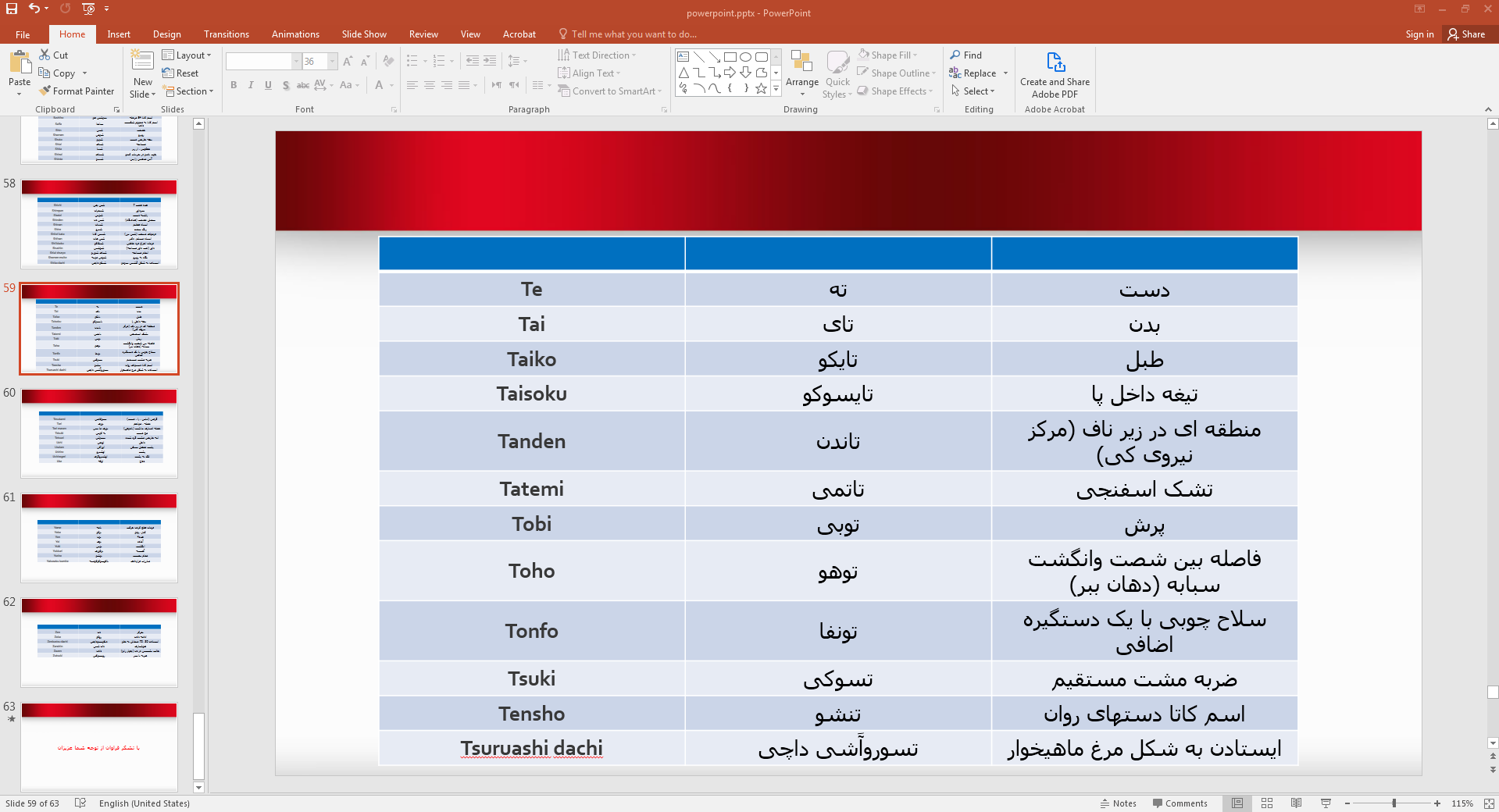Screen dimensions: 1499x812
Task: Open the Select dropdown in Editing
Action: tap(973, 91)
